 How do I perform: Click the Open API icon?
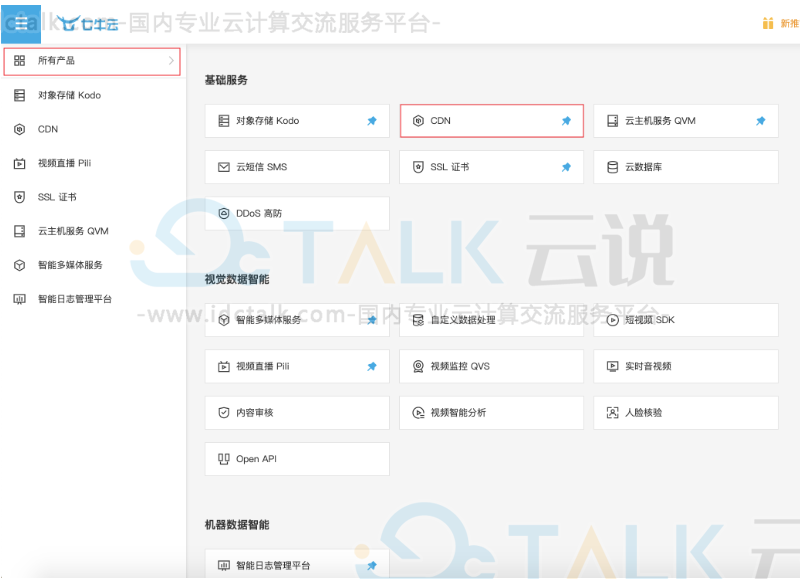pos(223,459)
